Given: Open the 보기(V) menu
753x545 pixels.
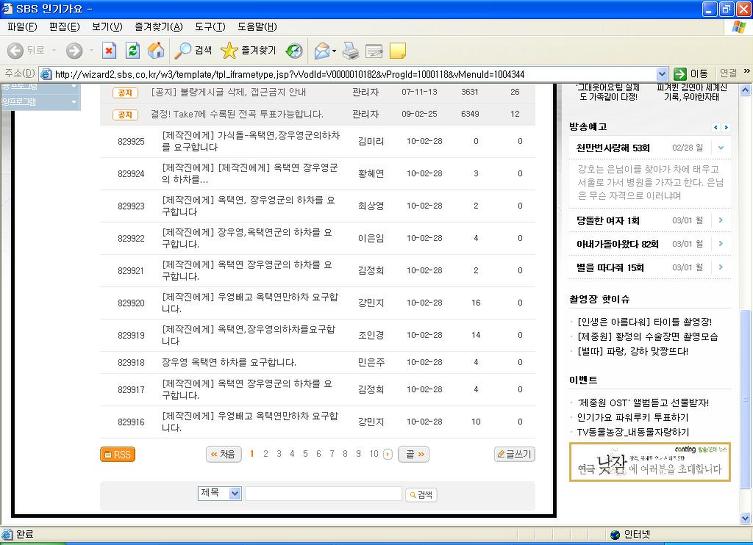Looking at the screenshot, I should pos(107,27).
